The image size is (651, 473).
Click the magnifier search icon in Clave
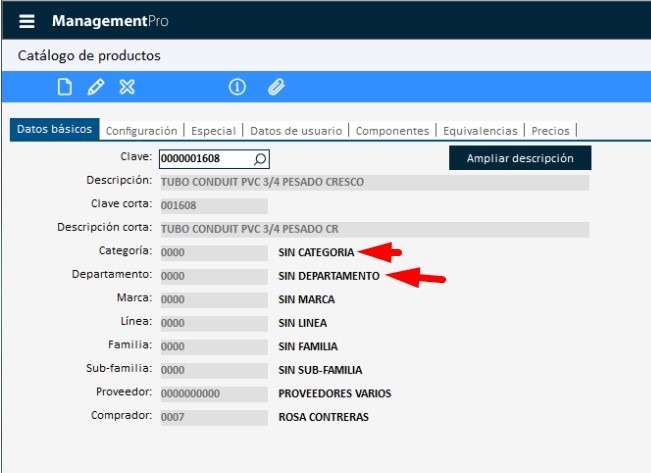(x=260, y=159)
